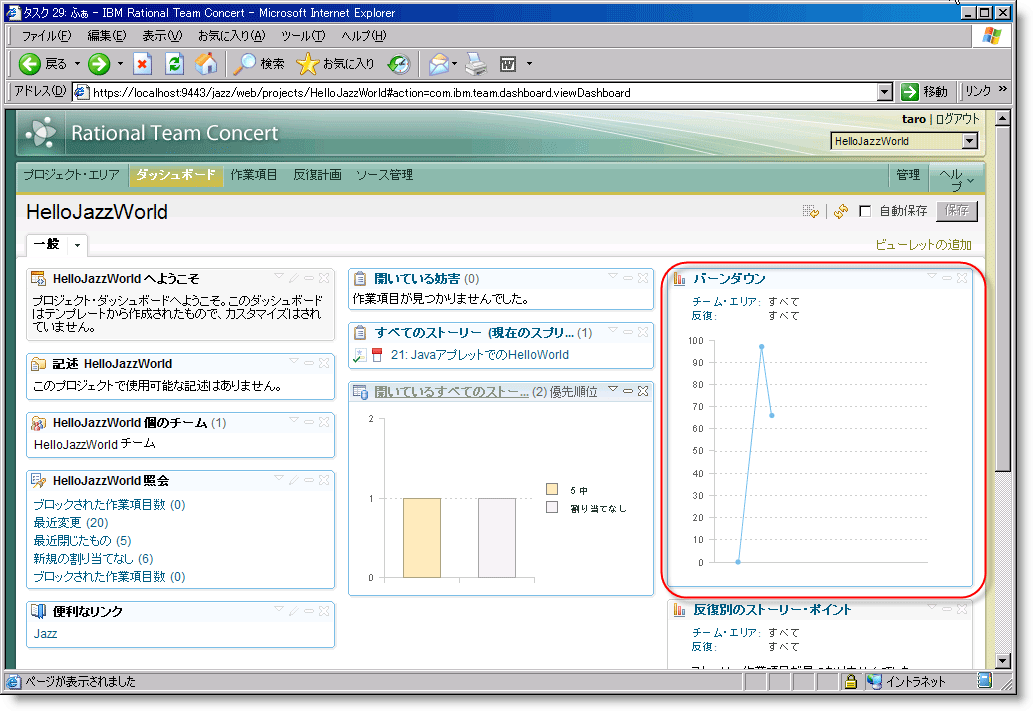
Task: Refresh the page with the green arrows icon
Action: (x=174, y=64)
